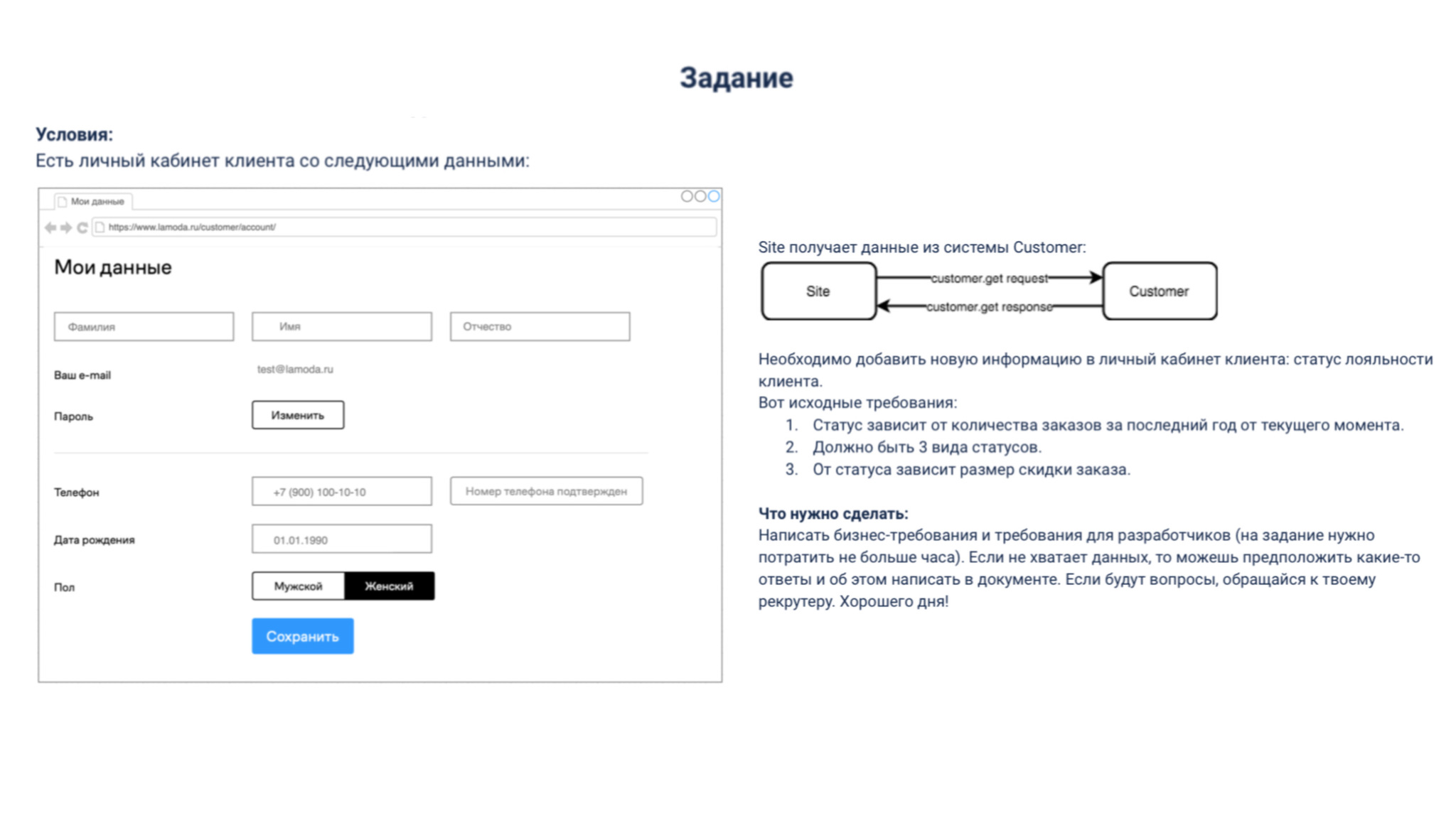The image size is (1456, 818).
Task: Click the Изменить password button
Action: click(x=297, y=415)
